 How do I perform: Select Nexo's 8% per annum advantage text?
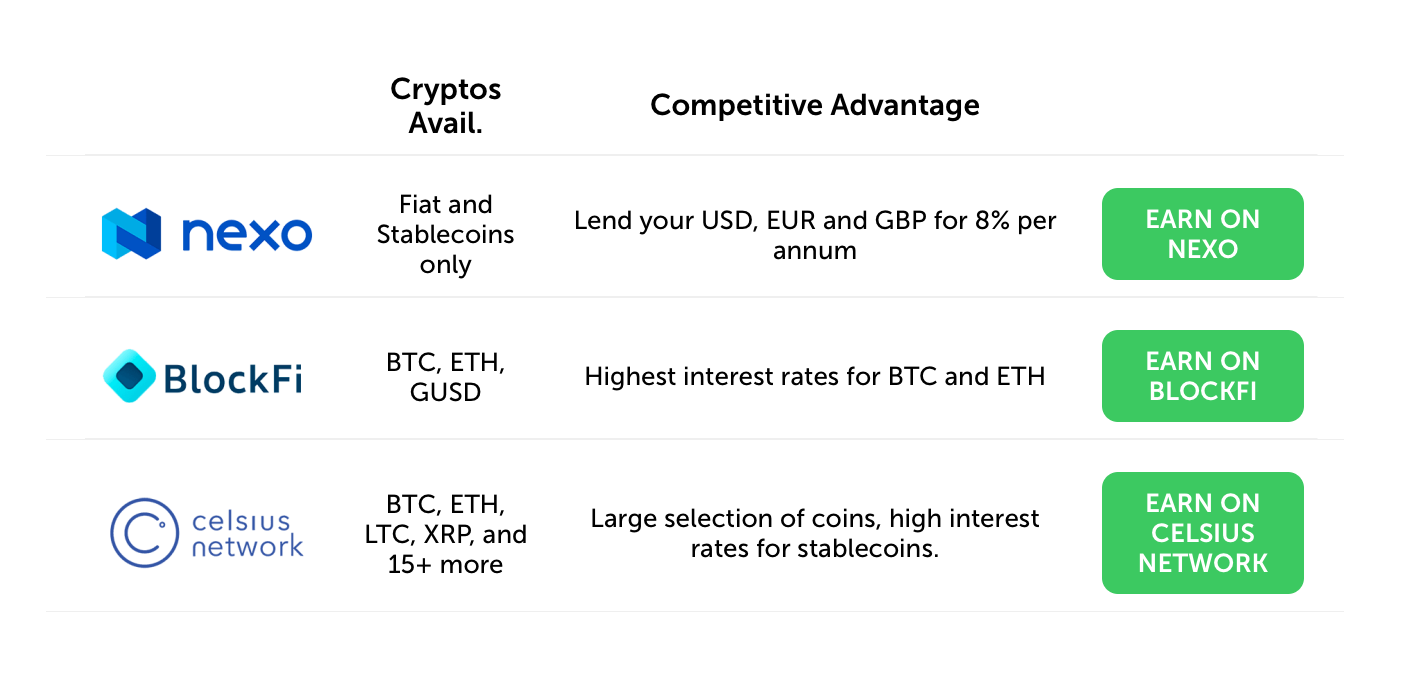coord(815,235)
